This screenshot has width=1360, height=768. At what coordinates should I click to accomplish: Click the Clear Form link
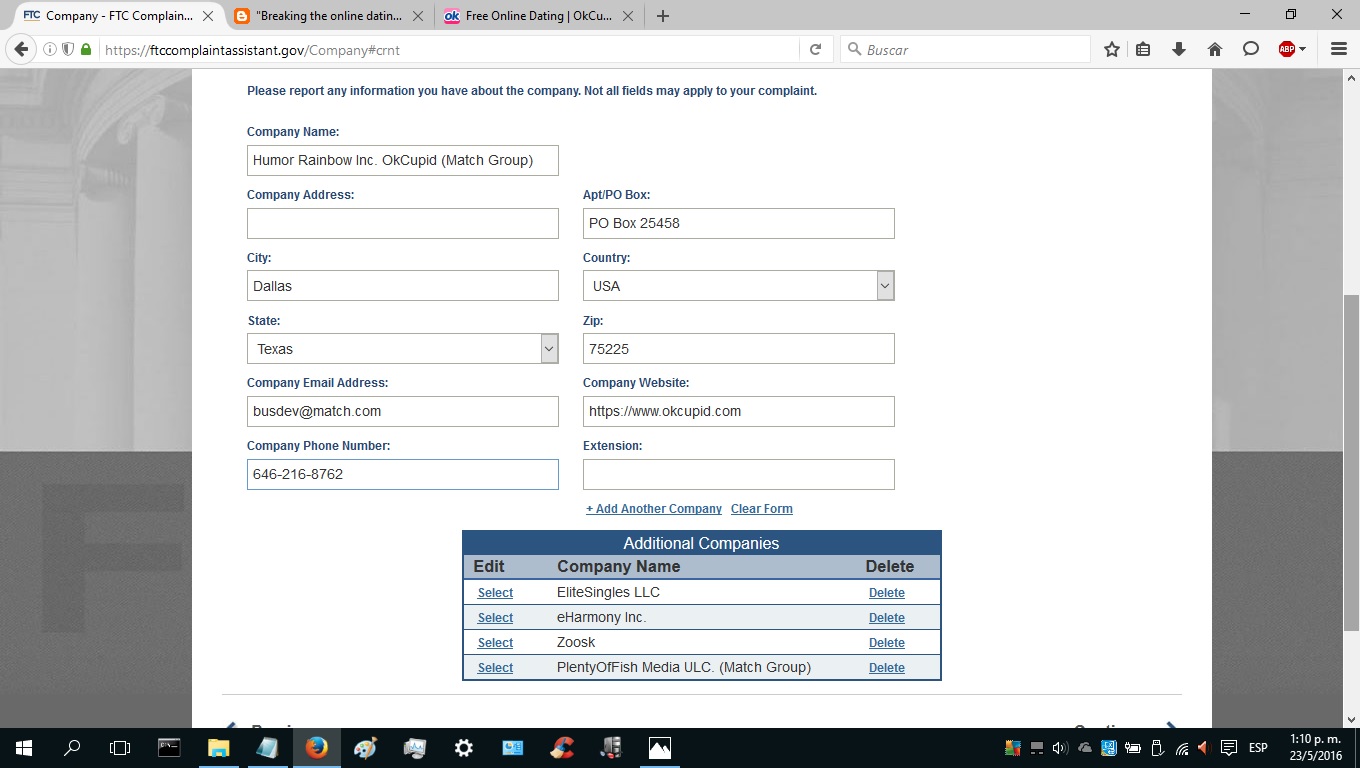tap(762, 509)
